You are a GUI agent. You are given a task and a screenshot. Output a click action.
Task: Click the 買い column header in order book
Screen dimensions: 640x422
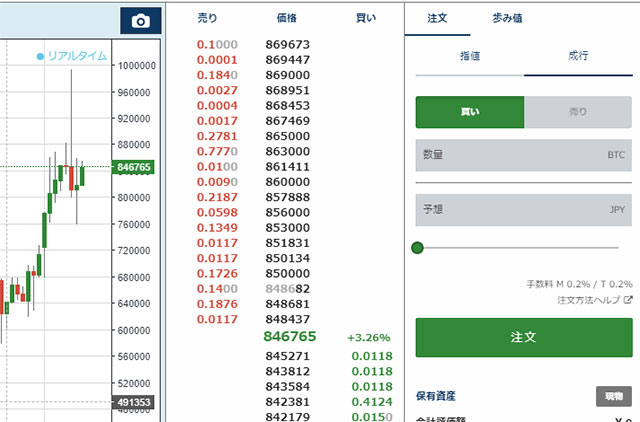click(366, 18)
